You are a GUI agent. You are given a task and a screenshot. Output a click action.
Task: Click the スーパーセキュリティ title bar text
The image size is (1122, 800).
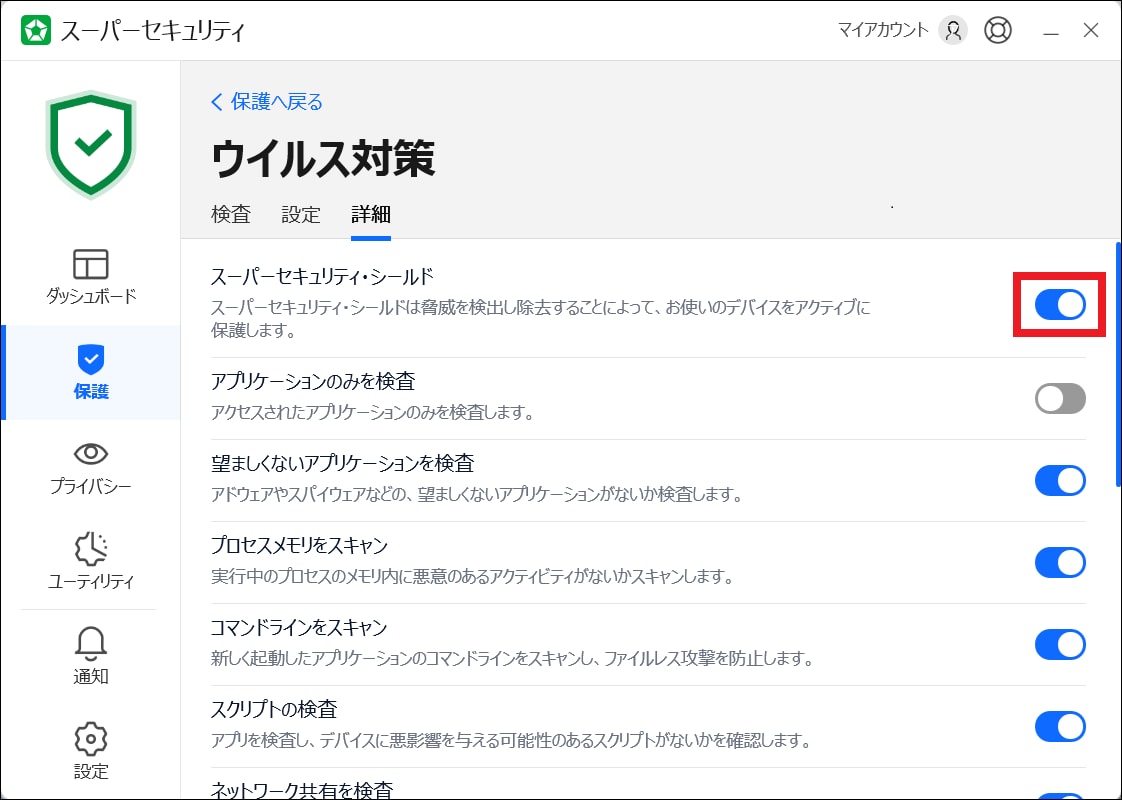coord(152,31)
